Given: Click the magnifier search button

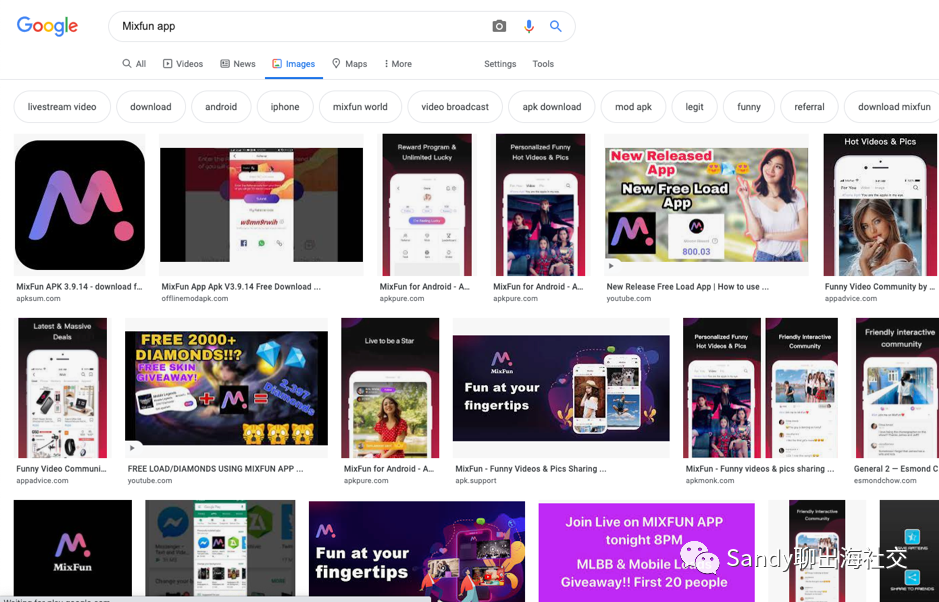Looking at the screenshot, I should point(556,26).
